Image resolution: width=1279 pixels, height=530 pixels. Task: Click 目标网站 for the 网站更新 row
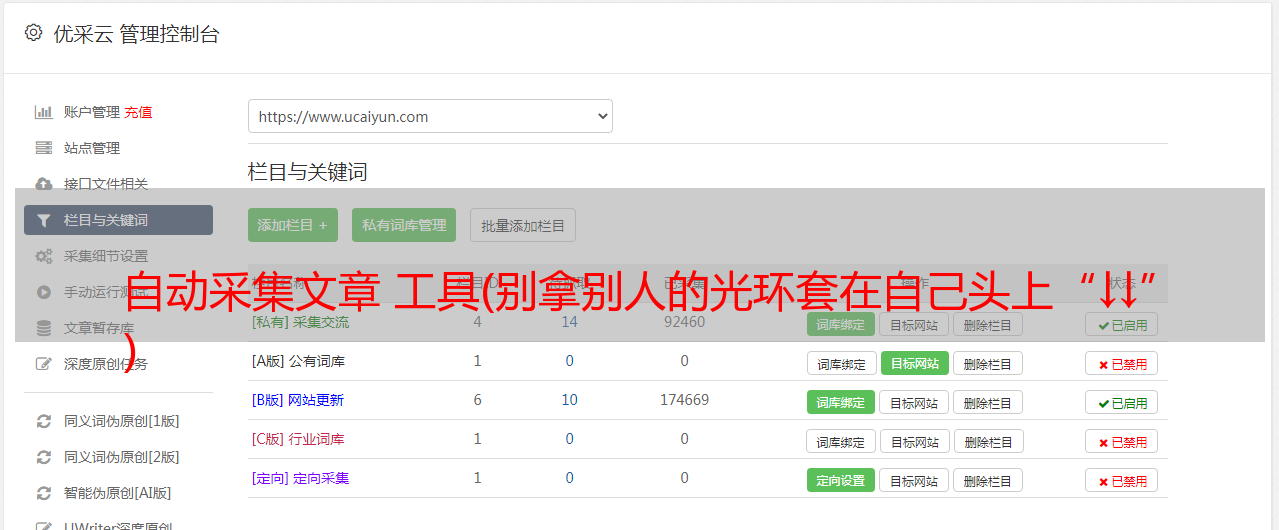coord(914,402)
